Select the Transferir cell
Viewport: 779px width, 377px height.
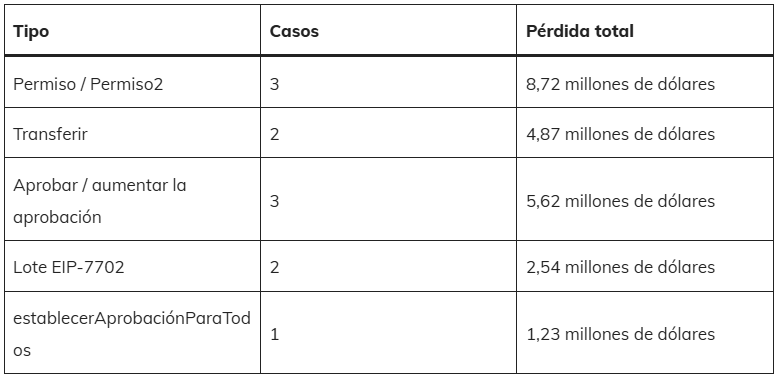coord(133,133)
